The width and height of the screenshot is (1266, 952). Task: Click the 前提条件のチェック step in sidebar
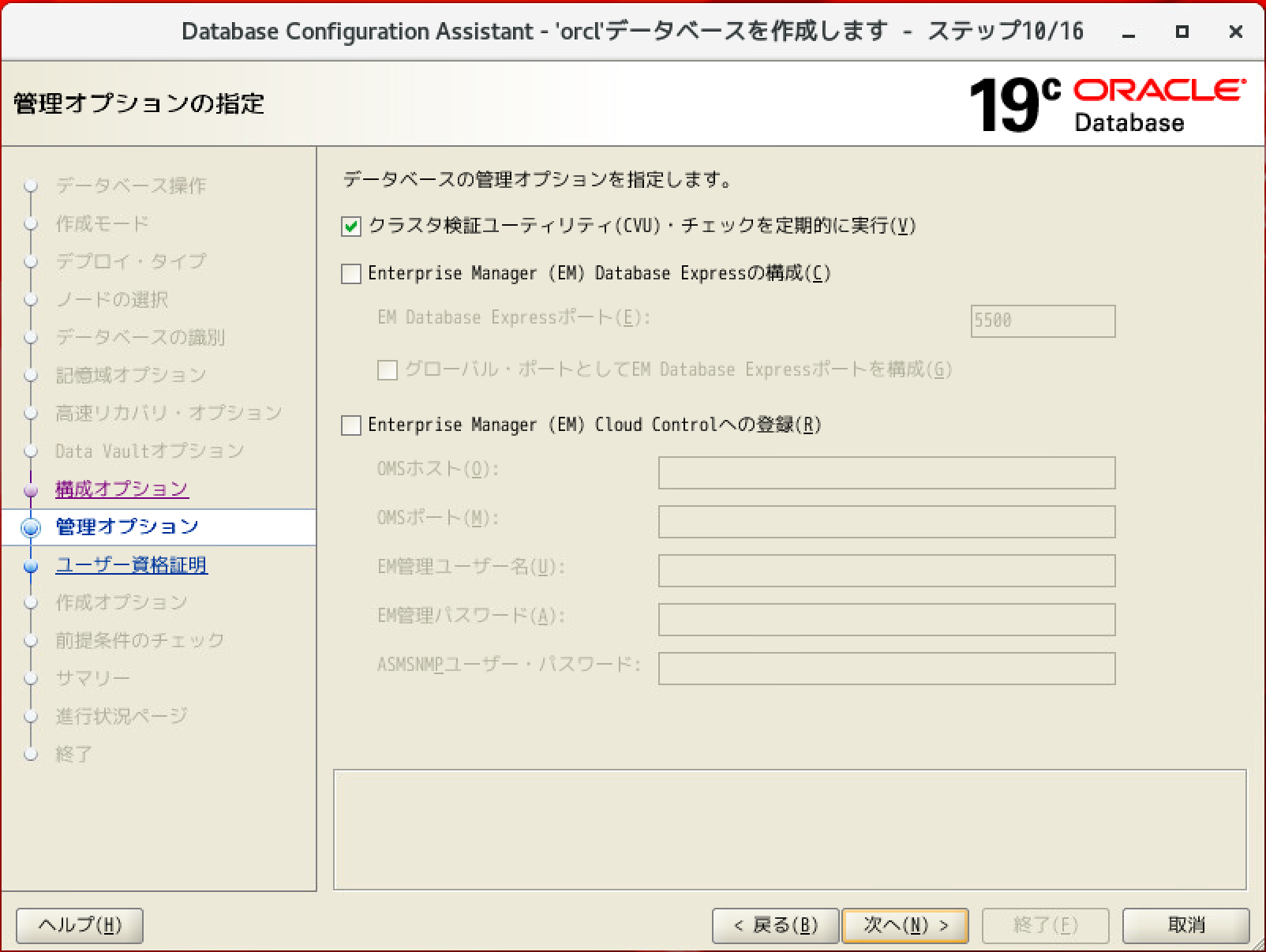(x=140, y=640)
